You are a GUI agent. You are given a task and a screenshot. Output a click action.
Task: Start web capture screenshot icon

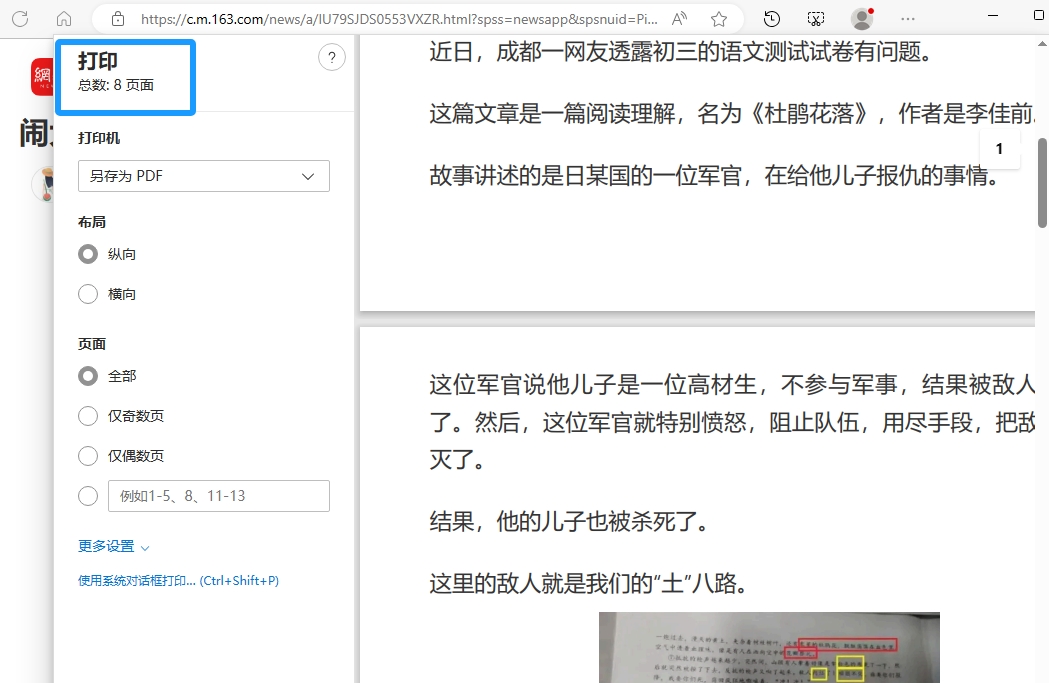click(x=816, y=19)
